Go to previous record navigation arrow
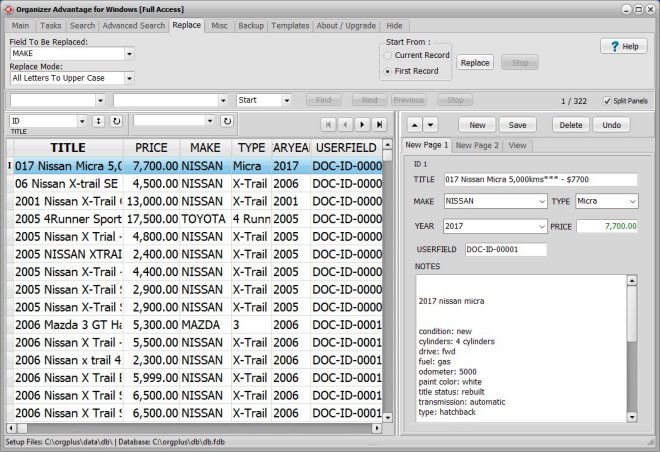 [x=345, y=125]
